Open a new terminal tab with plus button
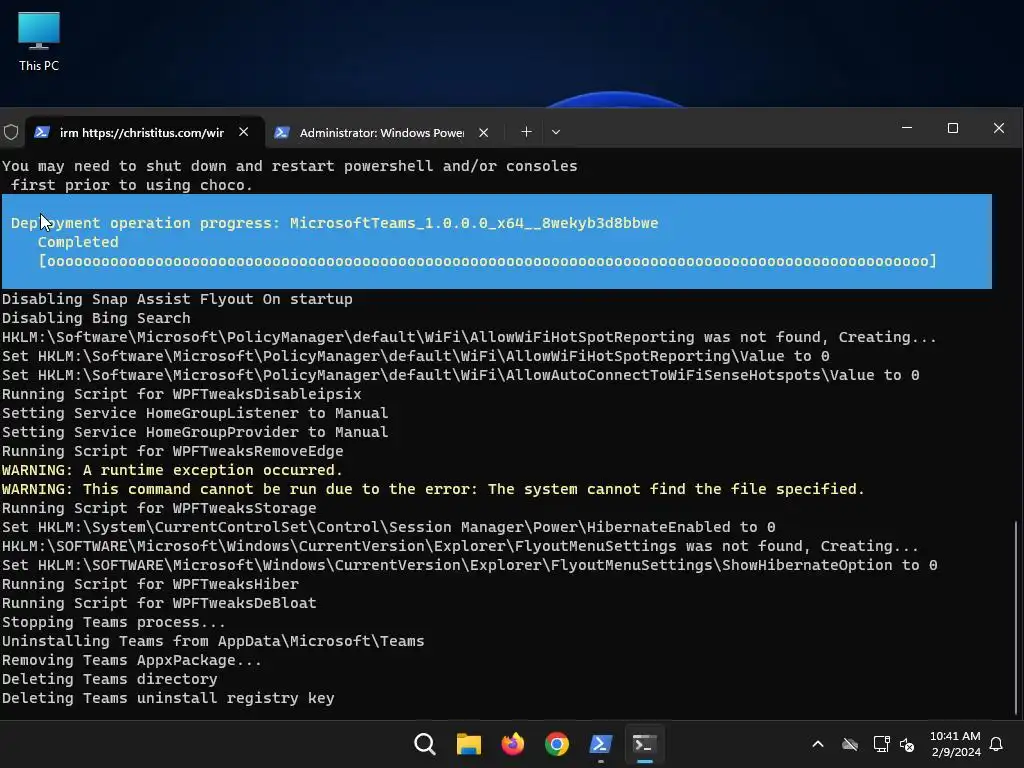 pos(526,132)
